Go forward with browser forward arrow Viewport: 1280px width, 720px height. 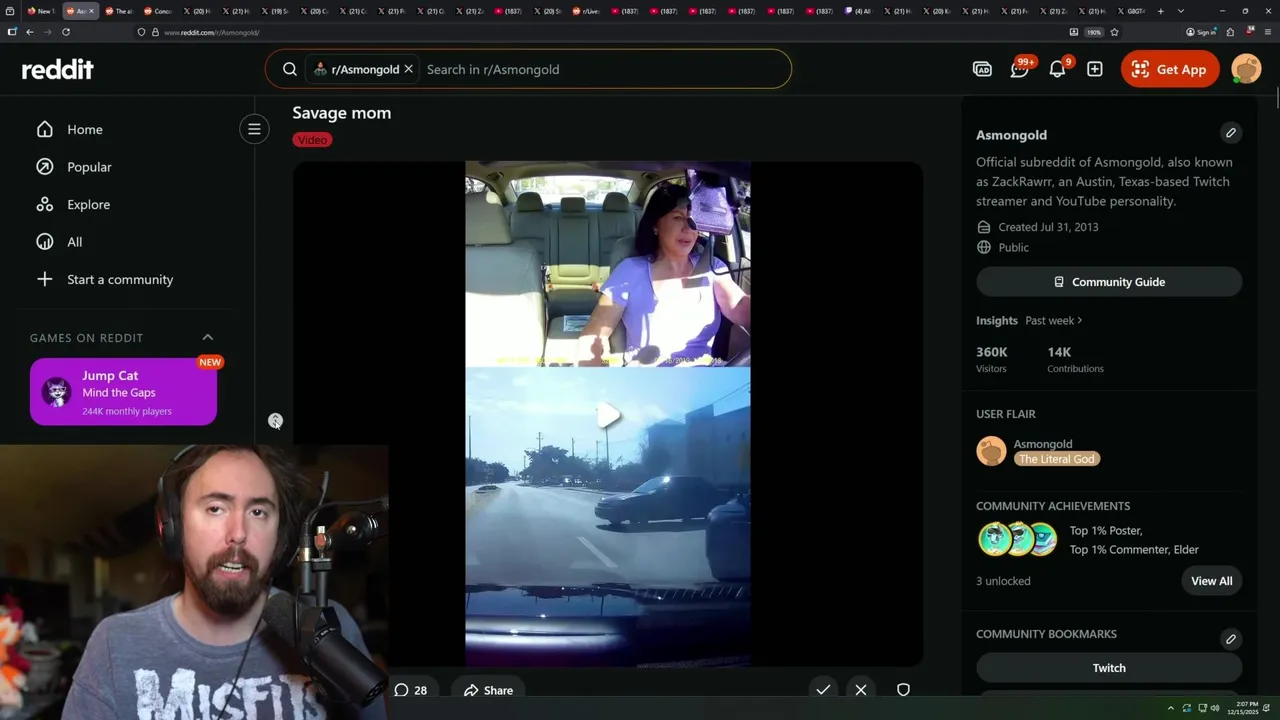[x=47, y=32]
